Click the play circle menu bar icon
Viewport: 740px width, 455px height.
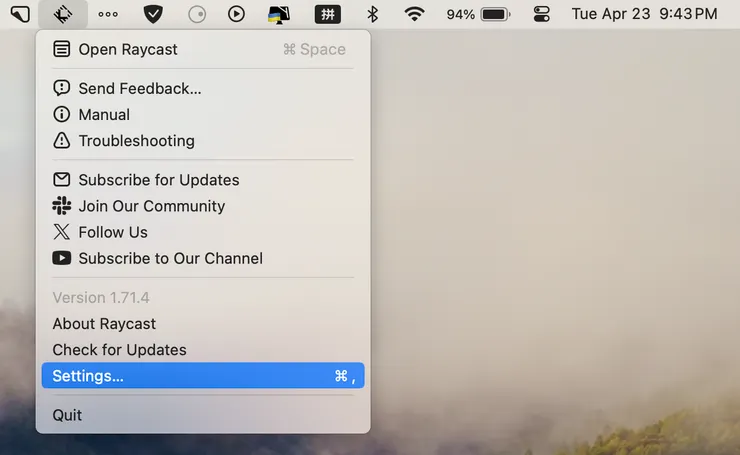pyautogui.click(x=236, y=14)
